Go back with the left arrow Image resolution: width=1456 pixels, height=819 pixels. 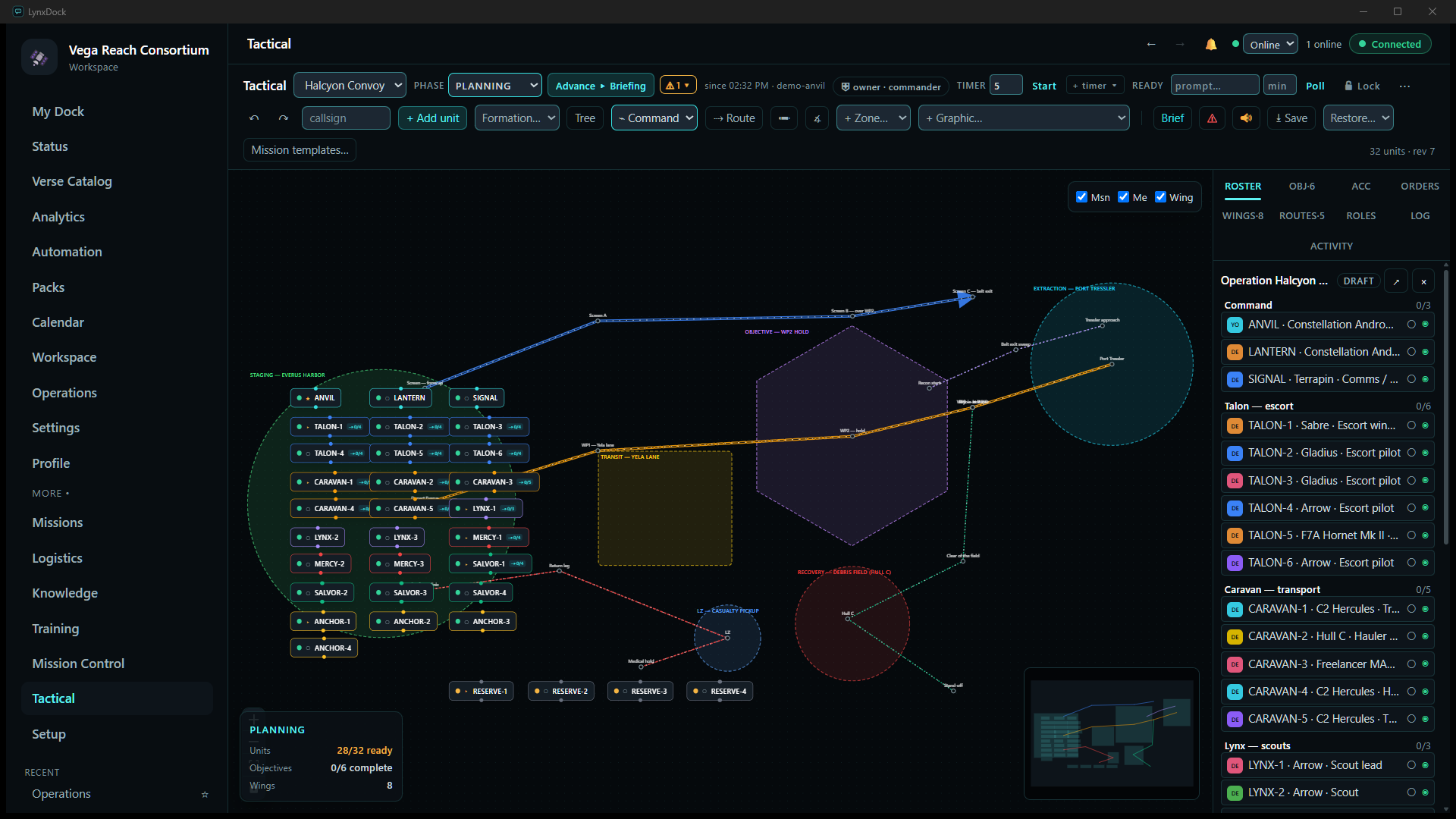coord(1151,44)
